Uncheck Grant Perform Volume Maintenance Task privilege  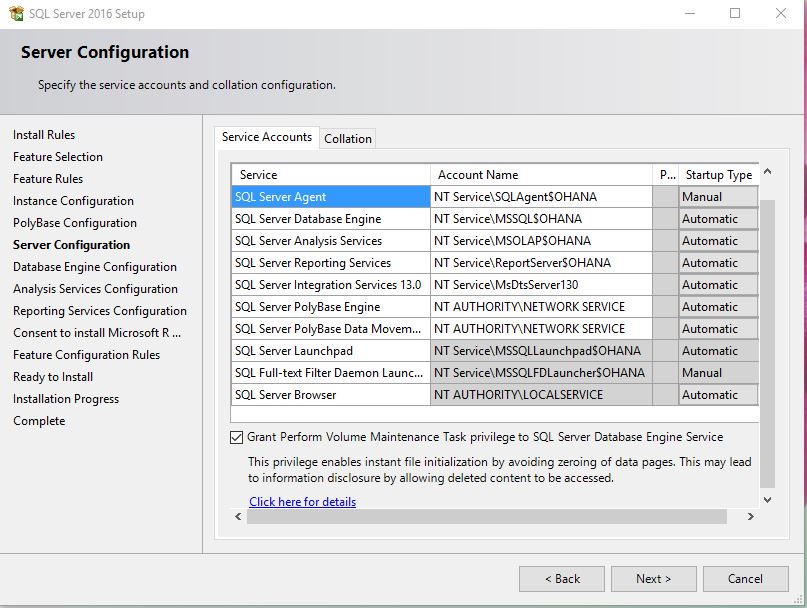[236, 437]
